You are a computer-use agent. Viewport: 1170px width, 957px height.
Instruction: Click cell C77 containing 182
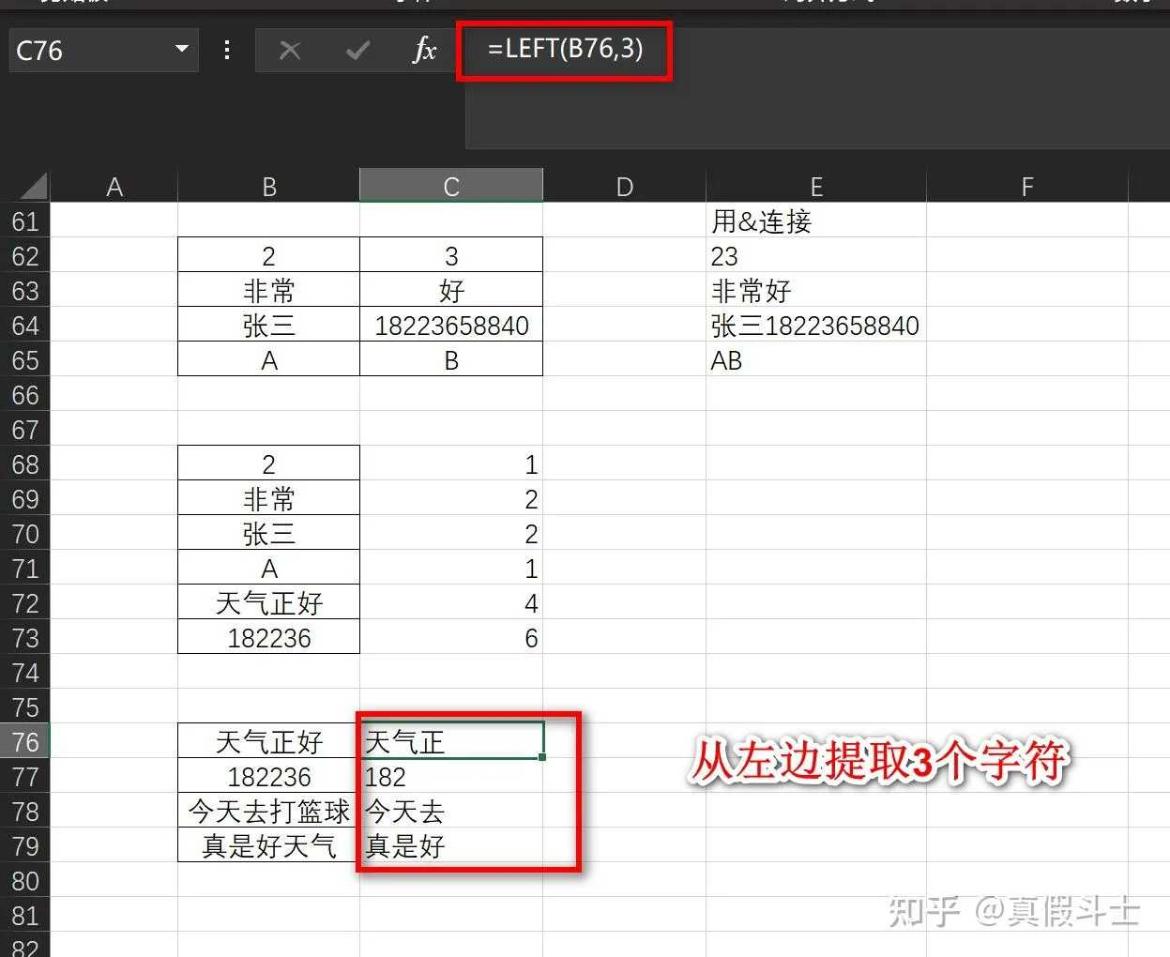(451, 776)
